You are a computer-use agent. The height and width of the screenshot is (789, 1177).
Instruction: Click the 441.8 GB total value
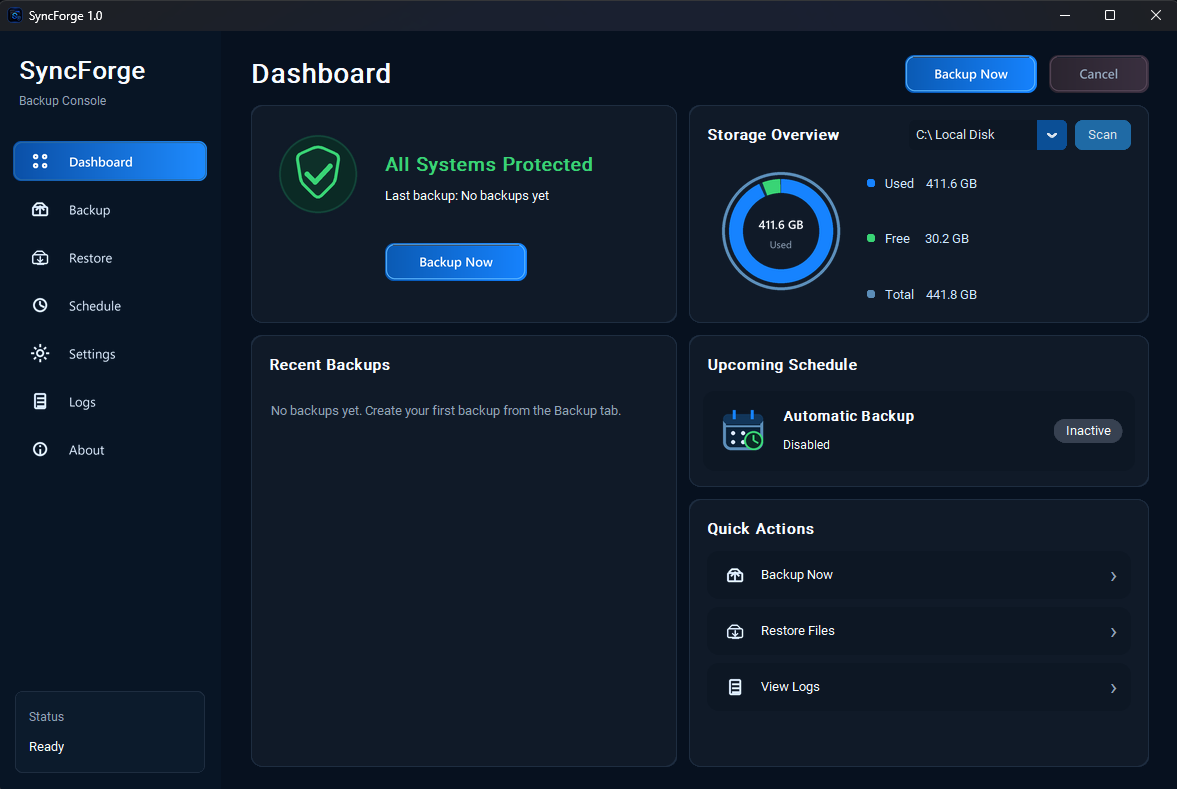[x=951, y=294]
